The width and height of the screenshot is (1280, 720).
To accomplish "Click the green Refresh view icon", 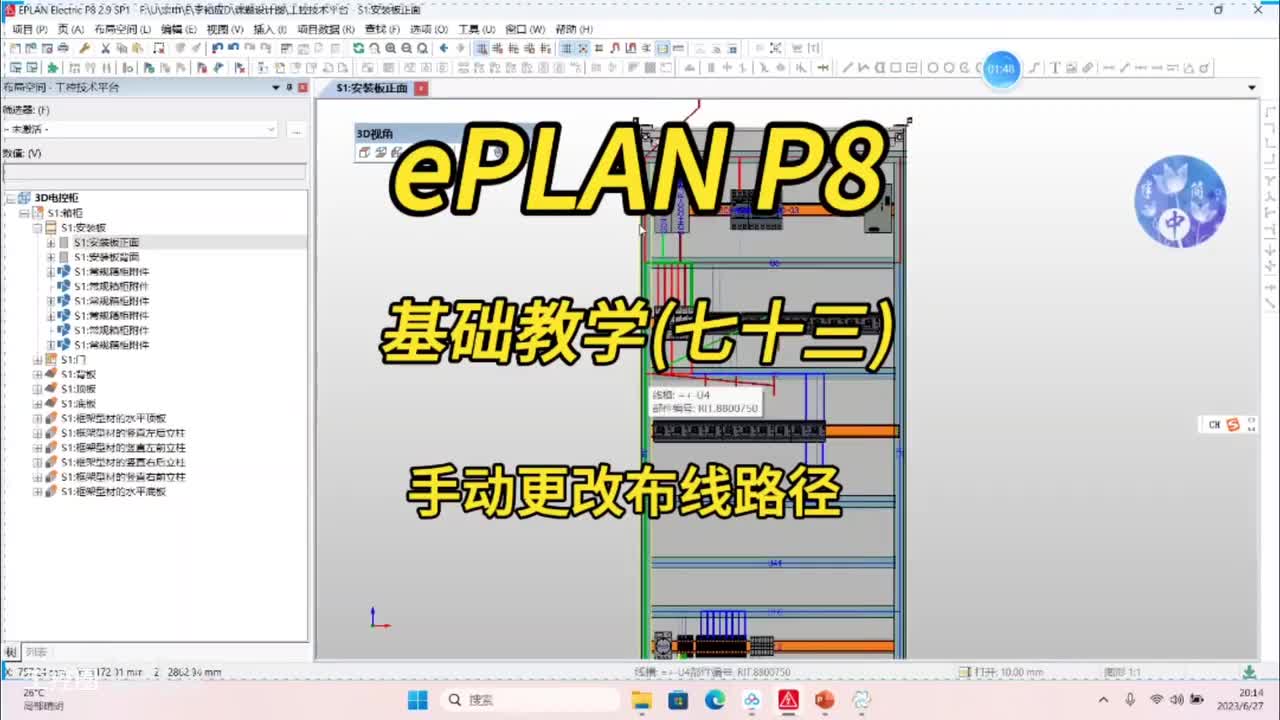I will tap(358, 47).
